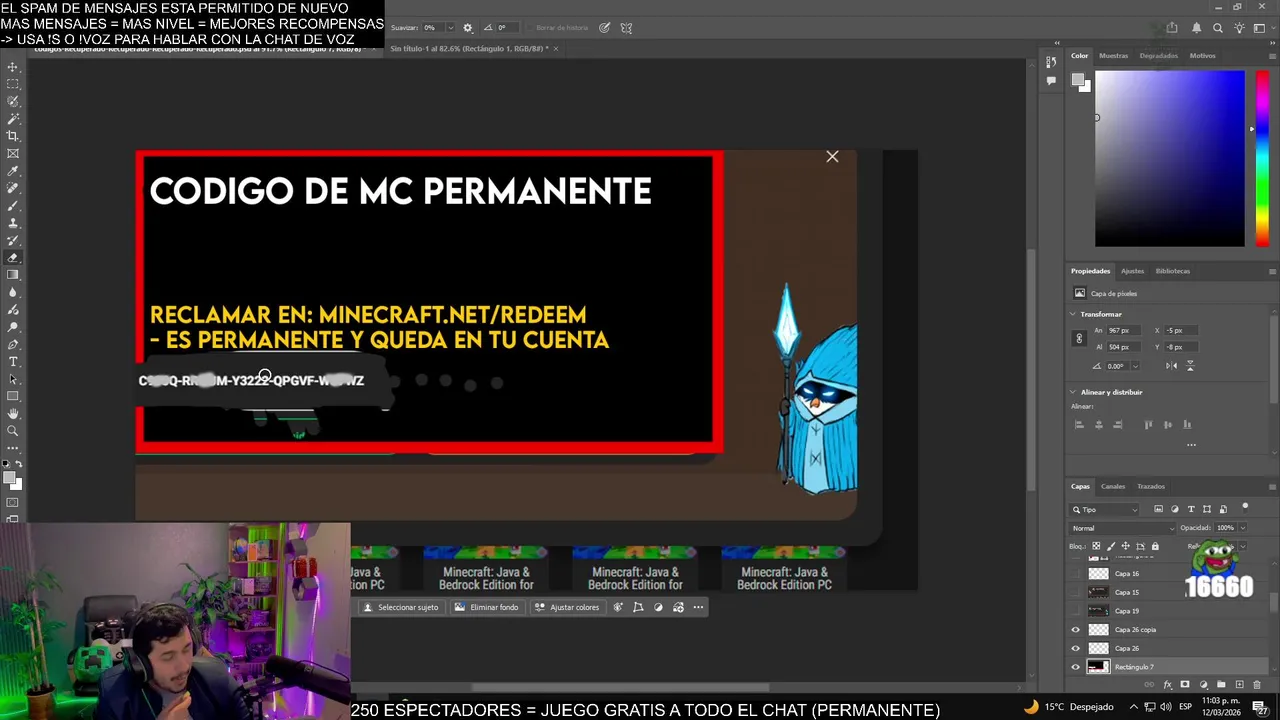Switch to the Trazados tab
Screen dimensions: 1280x720
(x=1150, y=486)
